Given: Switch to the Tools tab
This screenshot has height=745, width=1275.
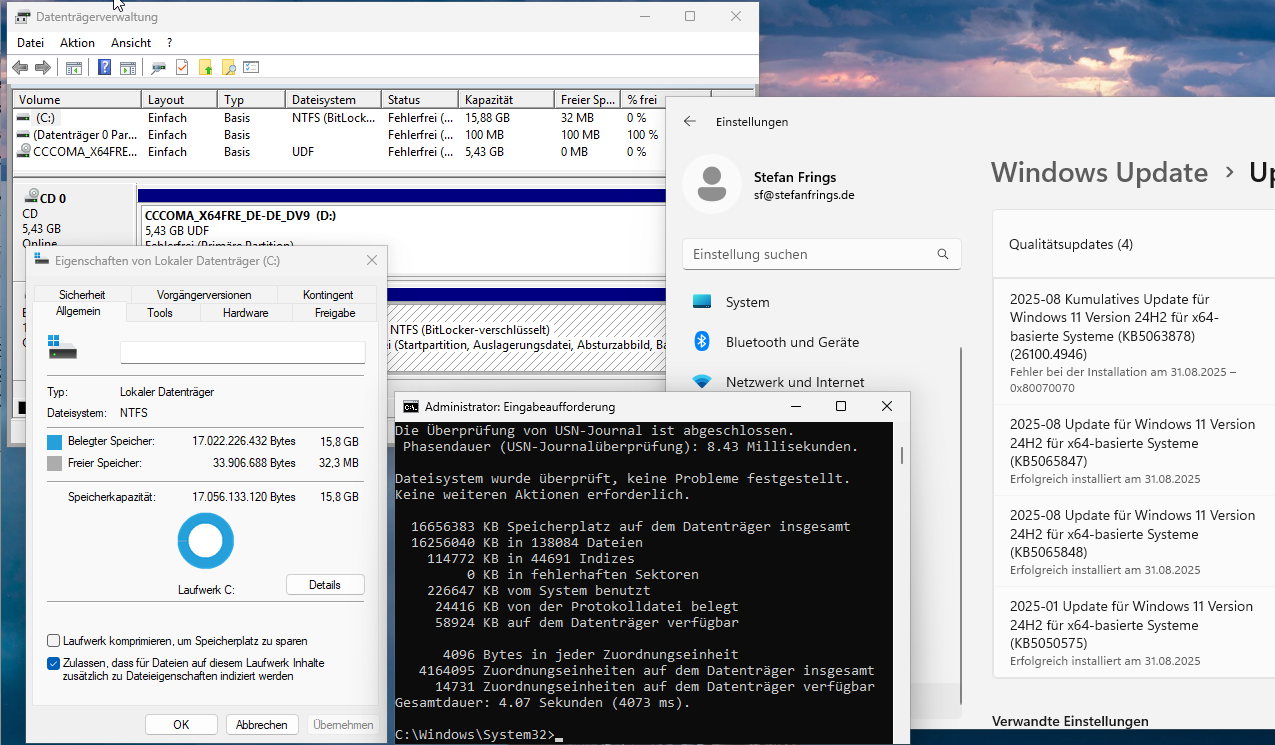Looking at the screenshot, I should click(x=160, y=313).
